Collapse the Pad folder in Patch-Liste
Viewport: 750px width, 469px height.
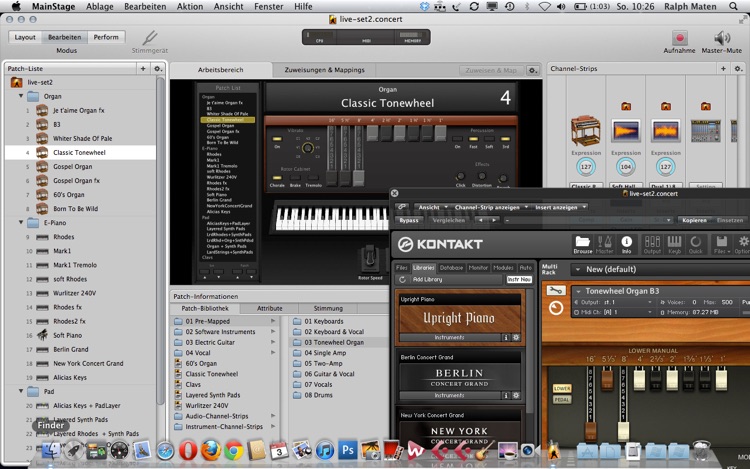coord(21,391)
